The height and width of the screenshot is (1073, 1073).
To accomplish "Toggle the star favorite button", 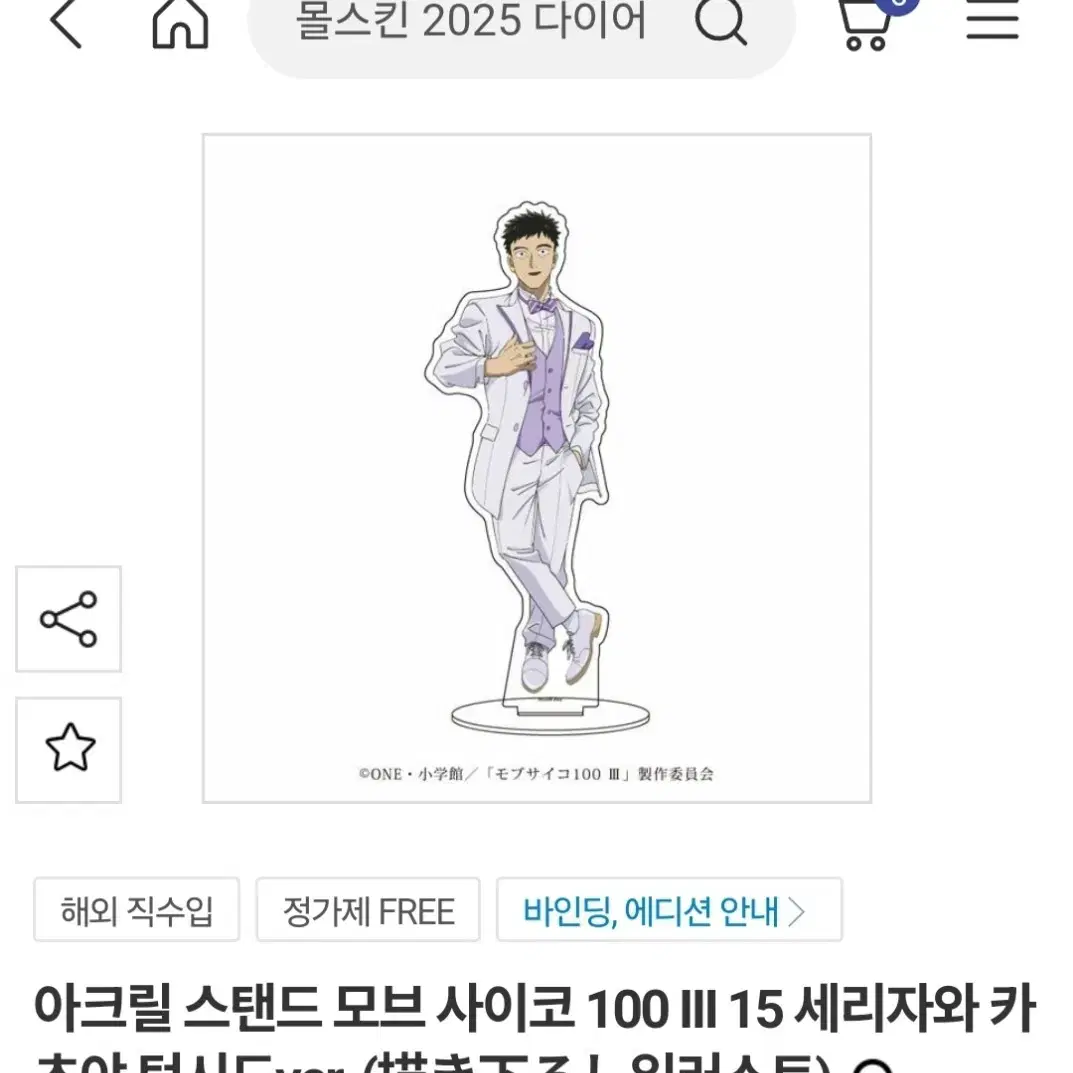I will 68,750.
